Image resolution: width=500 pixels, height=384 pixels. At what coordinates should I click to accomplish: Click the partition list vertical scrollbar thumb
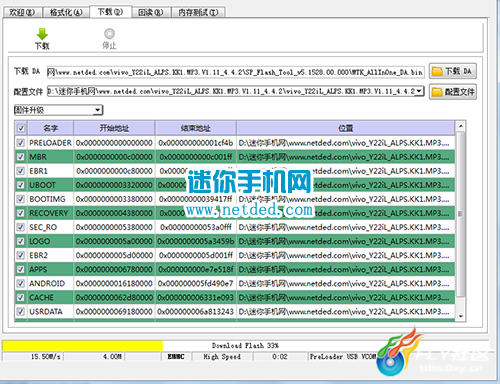click(x=460, y=214)
